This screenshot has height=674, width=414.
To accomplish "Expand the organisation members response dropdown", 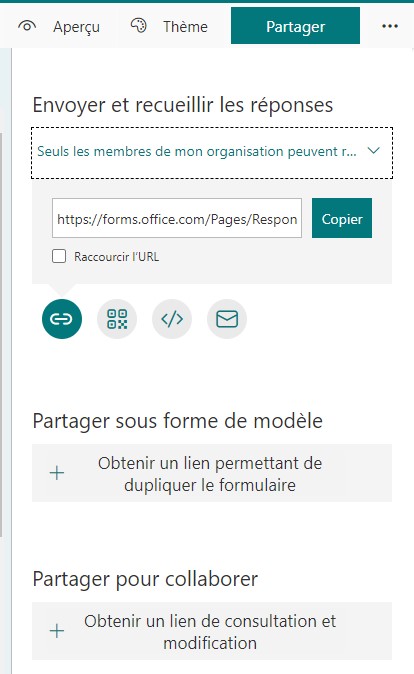I will coord(212,153).
